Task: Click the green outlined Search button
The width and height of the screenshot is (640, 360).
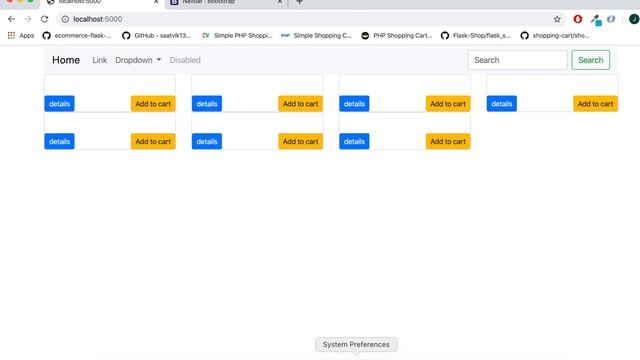Action: pyautogui.click(x=591, y=60)
